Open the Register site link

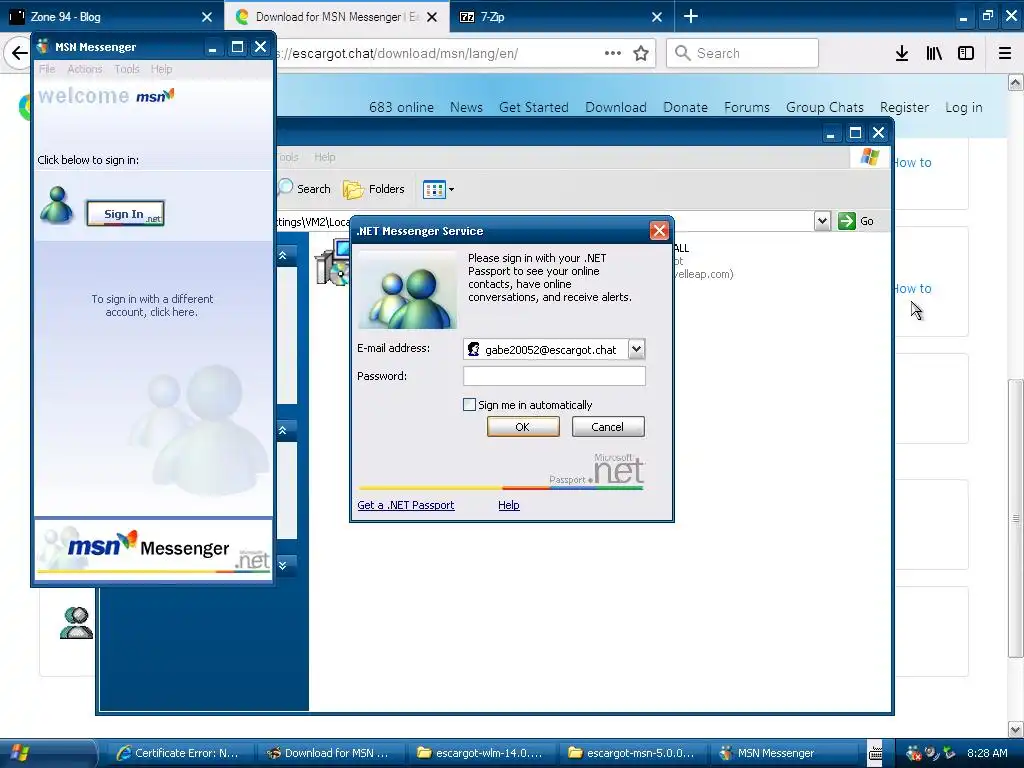pyautogui.click(x=904, y=107)
